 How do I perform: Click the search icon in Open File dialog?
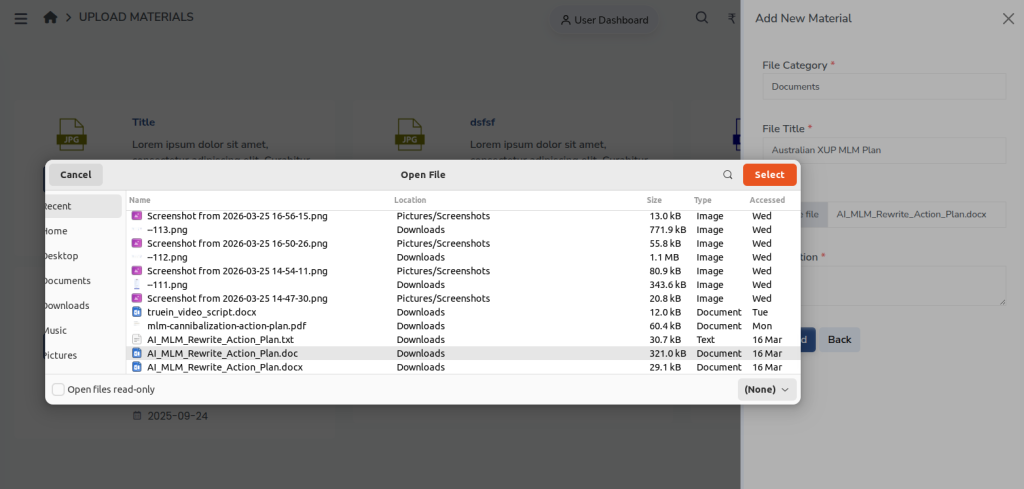point(728,175)
